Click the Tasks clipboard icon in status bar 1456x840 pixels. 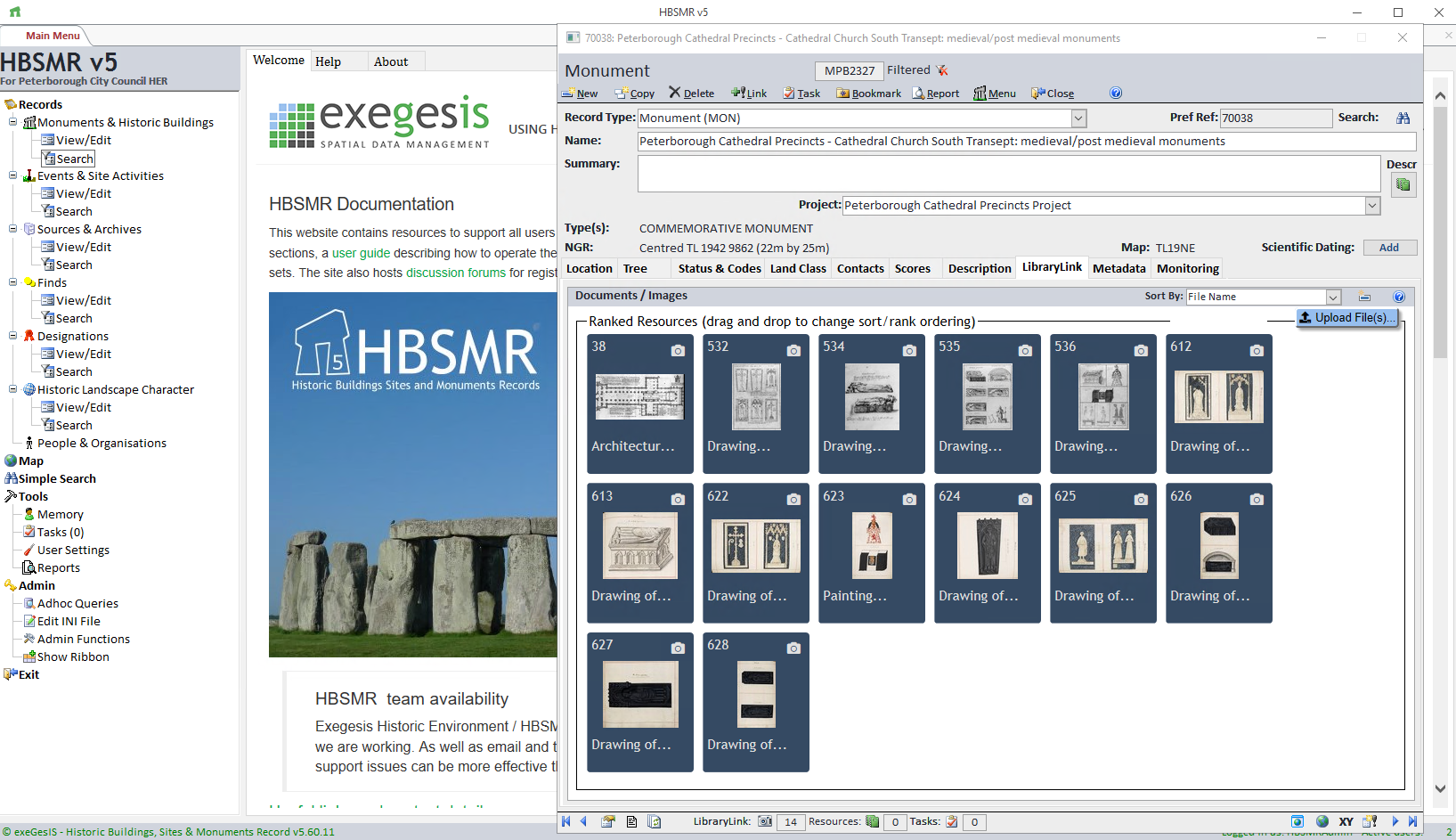pos(952,821)
